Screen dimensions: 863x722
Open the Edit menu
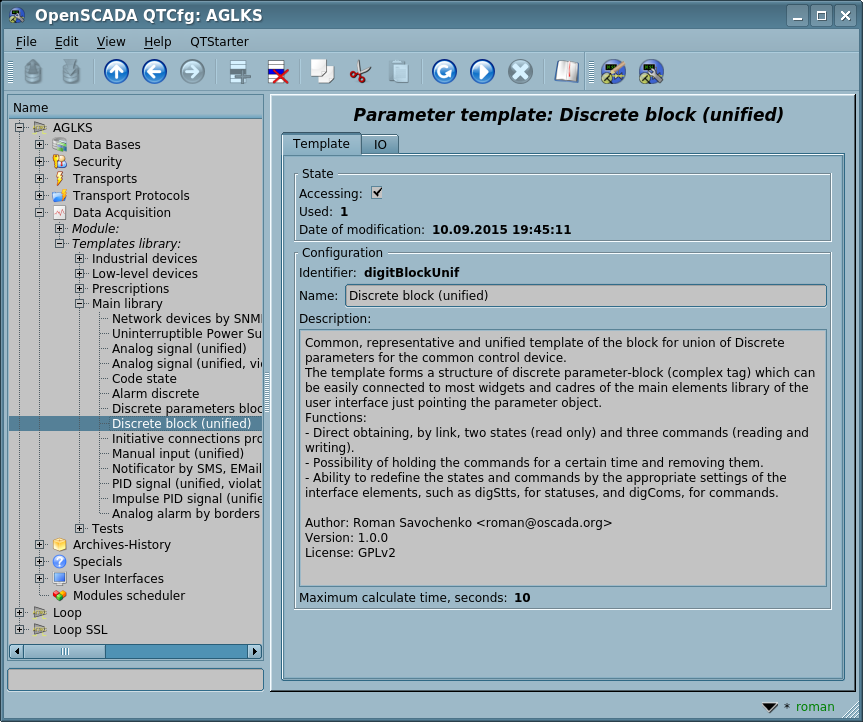point(66,41)
